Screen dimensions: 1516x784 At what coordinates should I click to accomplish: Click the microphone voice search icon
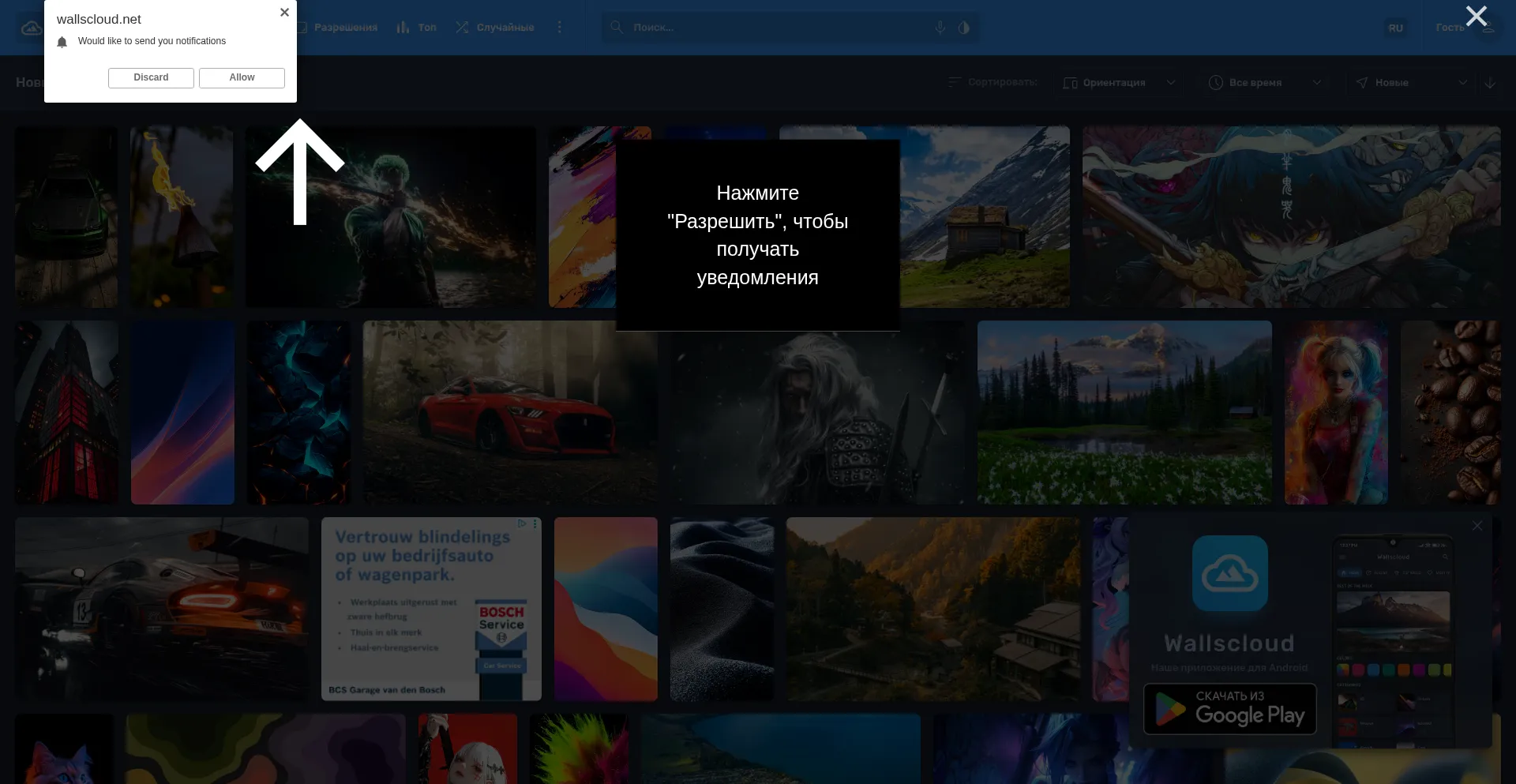[x=940, y=28]
